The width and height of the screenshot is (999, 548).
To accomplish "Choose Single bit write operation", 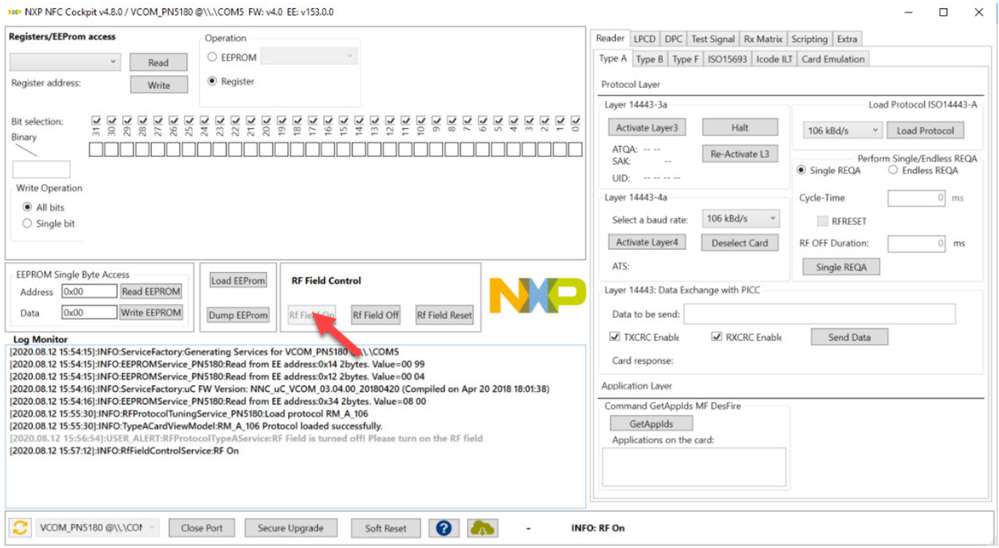I will (27, 224).
